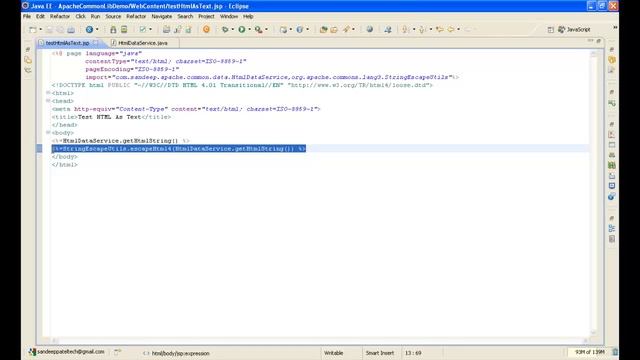Click the Back navigation arrow icon

click(451, 29)
